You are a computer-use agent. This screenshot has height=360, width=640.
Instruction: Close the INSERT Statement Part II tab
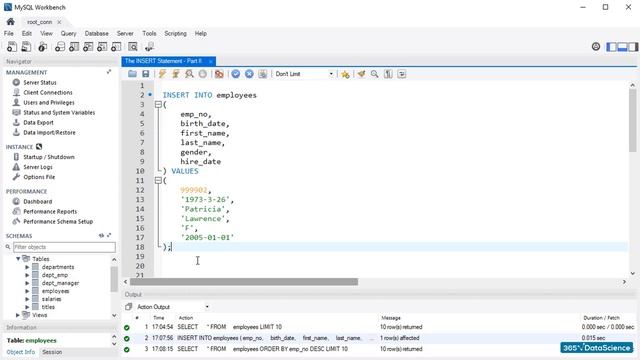(x=210, y=61)
